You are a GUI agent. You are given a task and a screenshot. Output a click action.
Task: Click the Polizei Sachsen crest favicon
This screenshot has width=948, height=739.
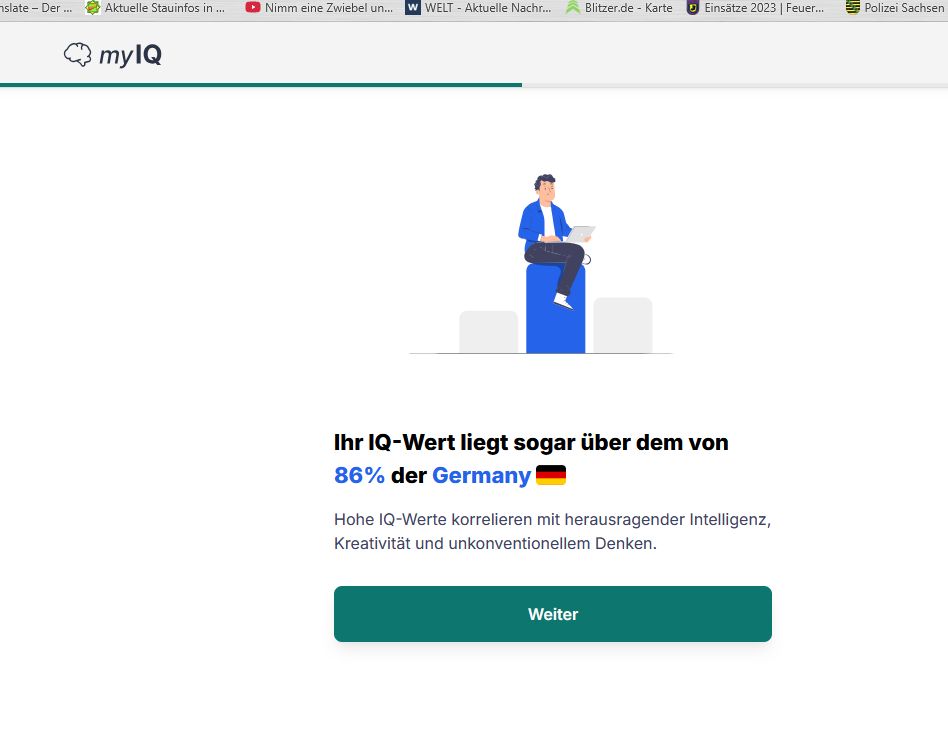853,8
